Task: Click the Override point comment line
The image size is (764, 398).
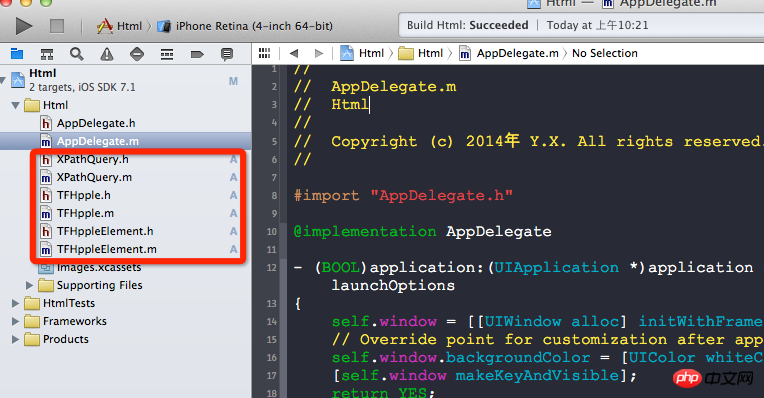Action: click(x=547, y=340)
